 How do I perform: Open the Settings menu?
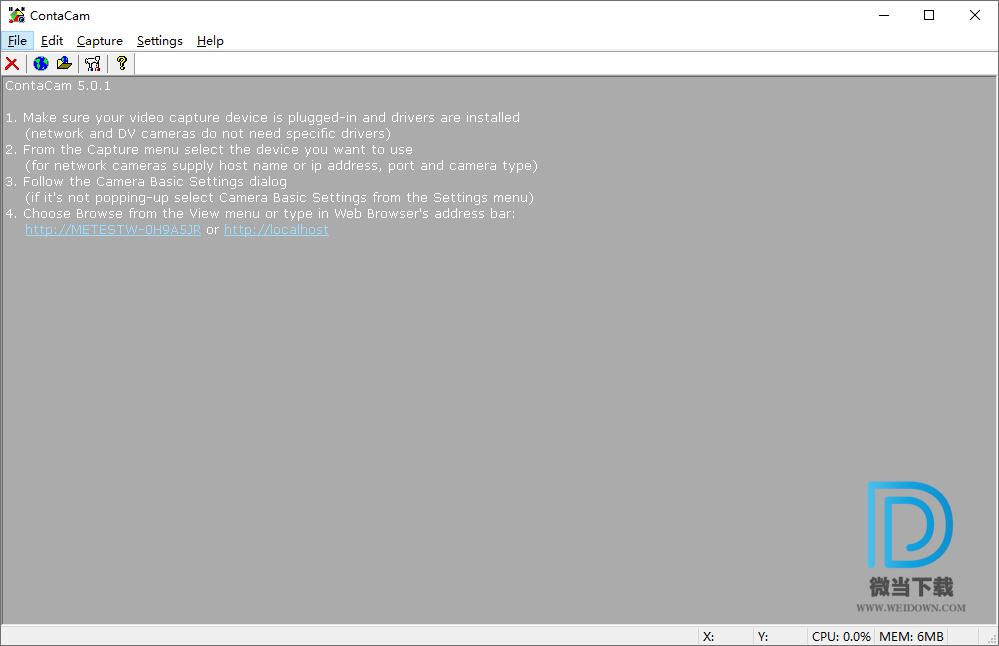point(160,41)
